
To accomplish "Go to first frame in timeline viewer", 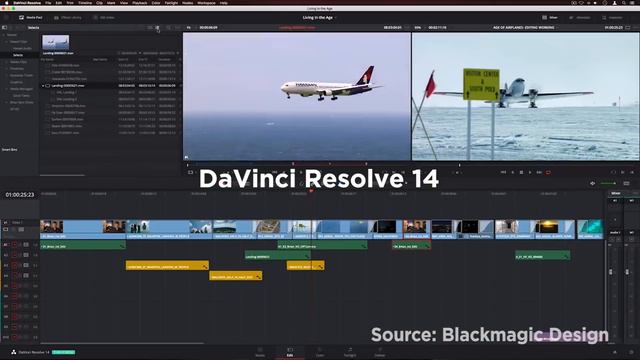I will coord(503,172).
